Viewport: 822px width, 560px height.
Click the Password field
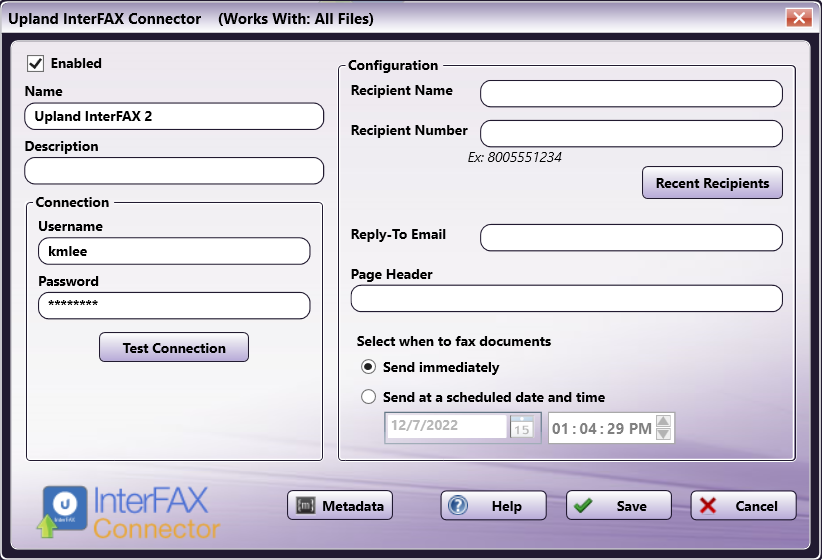point(174,306)
